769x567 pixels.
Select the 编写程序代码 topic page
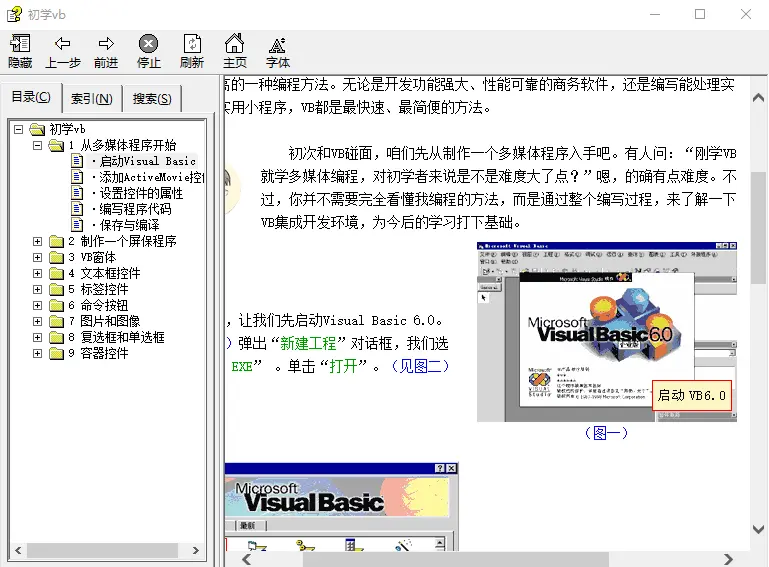pos(134,209)
